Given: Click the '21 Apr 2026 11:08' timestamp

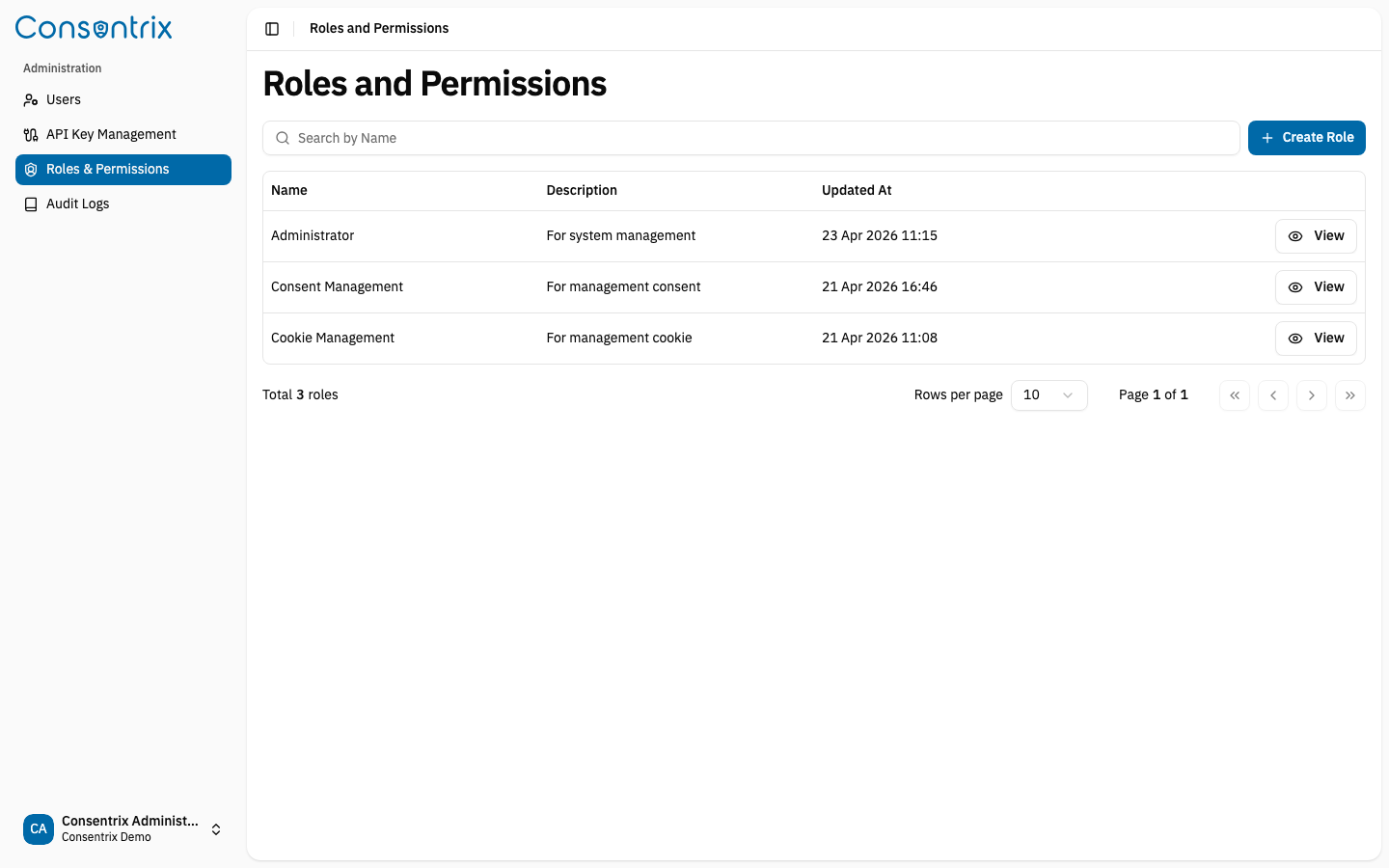Looking at the screenshot, I should click(x=880, y=339).
